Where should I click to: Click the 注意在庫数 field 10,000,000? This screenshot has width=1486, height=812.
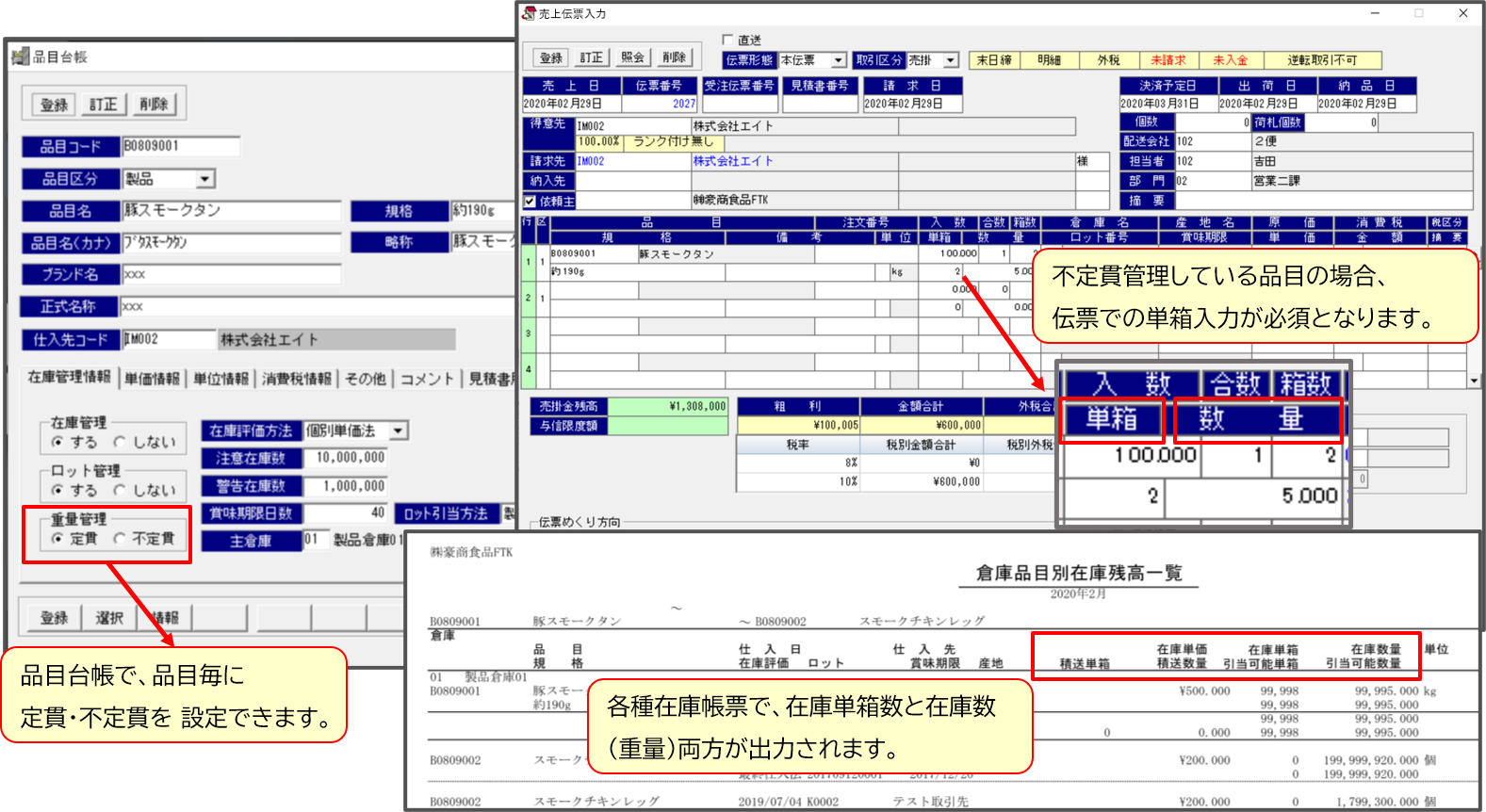[x=346, y=458]
